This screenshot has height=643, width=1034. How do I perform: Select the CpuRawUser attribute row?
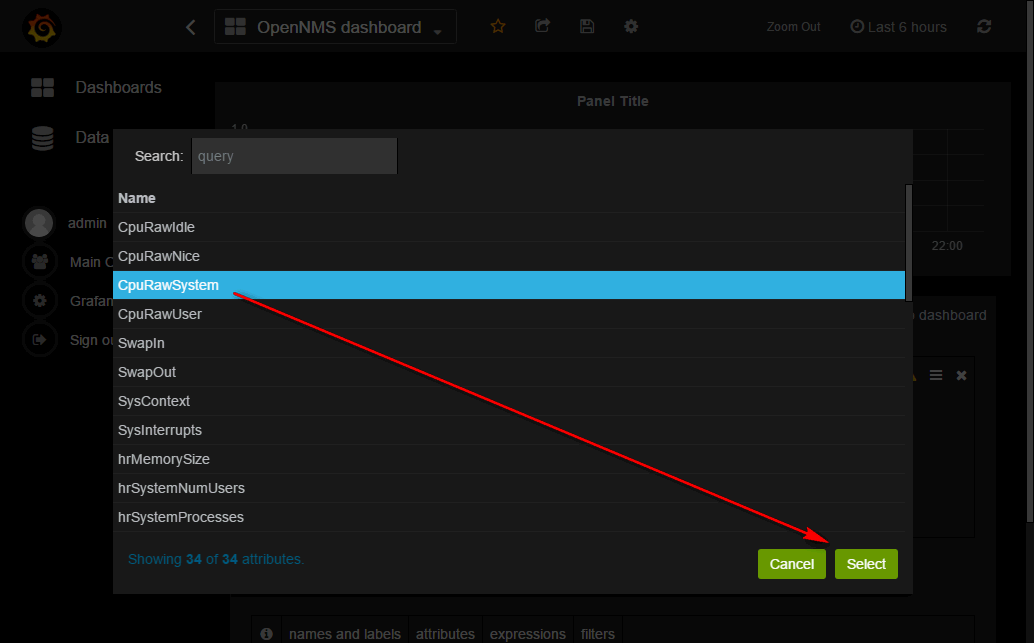point(508,314)
